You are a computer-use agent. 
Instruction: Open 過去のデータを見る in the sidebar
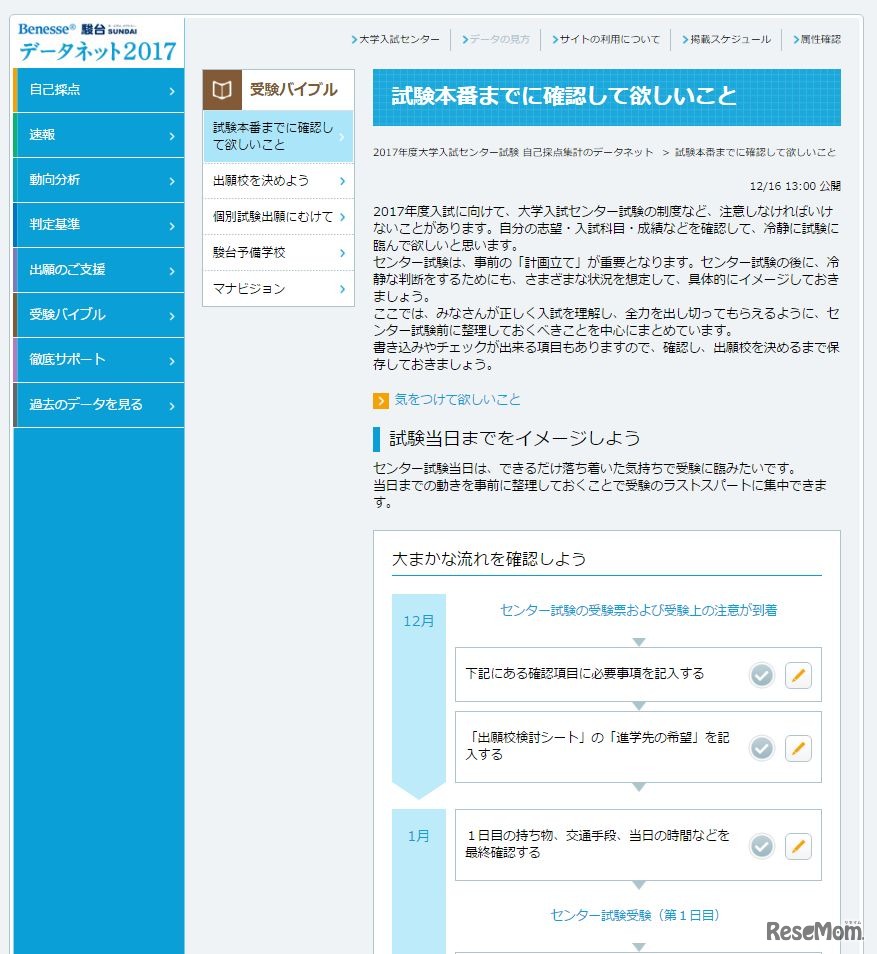99,405
